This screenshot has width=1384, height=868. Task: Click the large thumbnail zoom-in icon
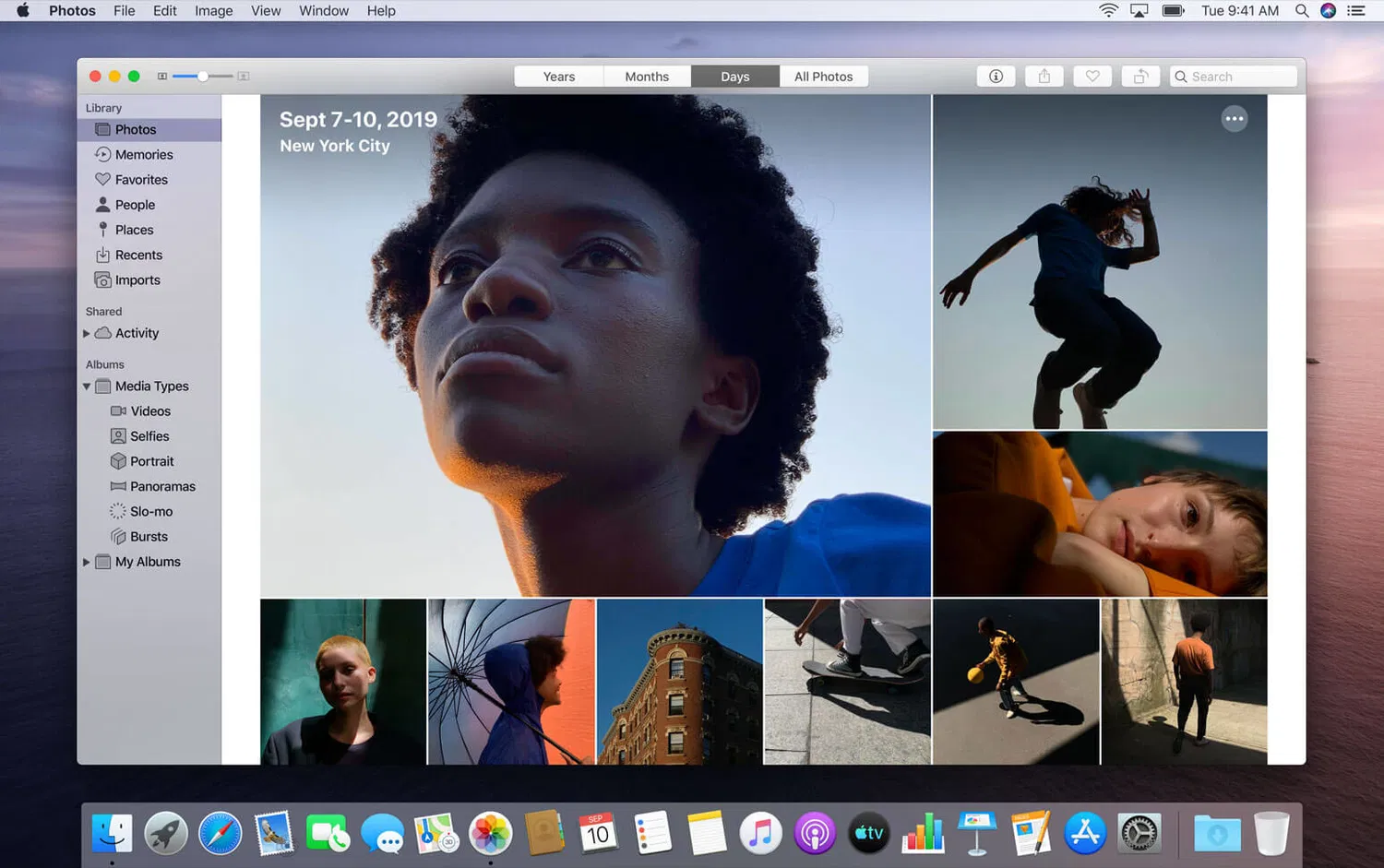[x=244, y=77]
